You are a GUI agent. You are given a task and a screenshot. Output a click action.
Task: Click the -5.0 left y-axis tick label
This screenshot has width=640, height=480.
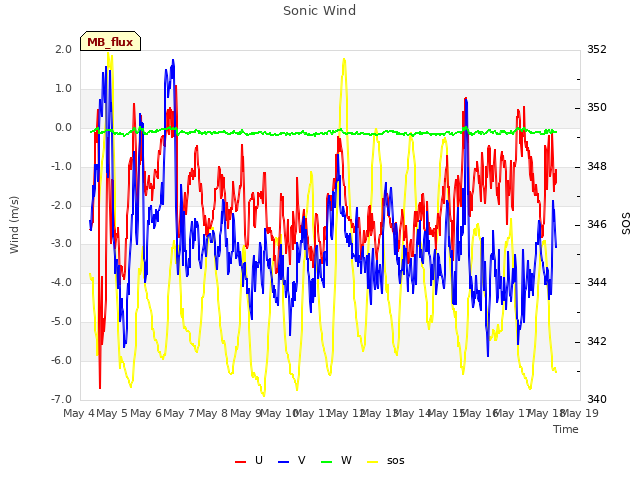coord(61,322)
